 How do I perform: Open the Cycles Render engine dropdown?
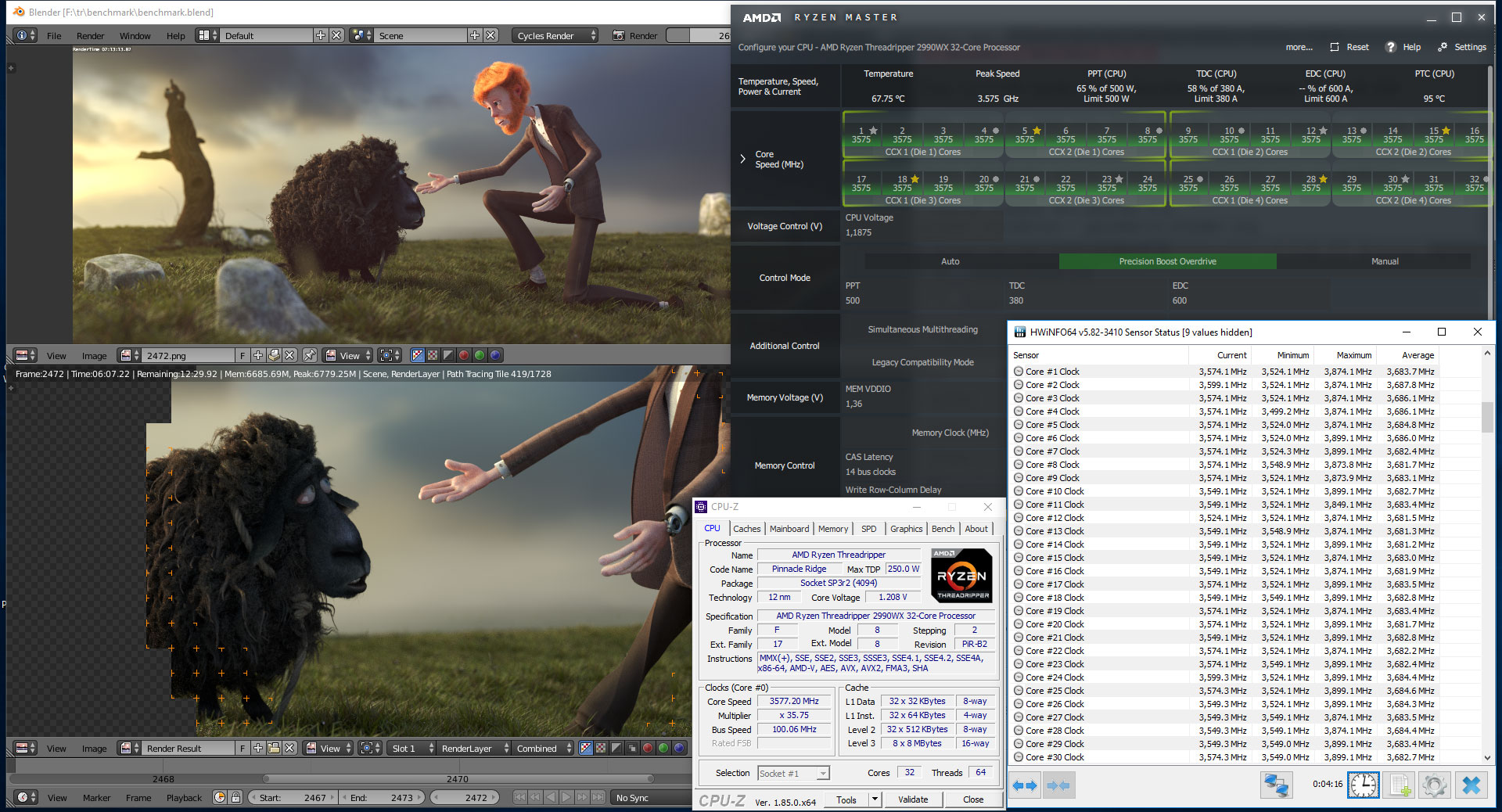tap(555, 35)
